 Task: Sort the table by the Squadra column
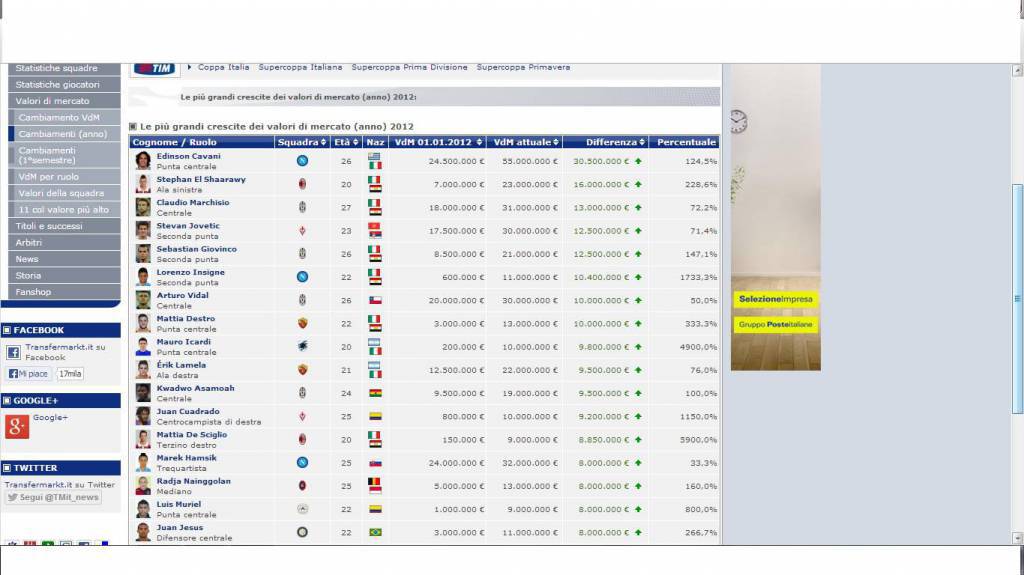coord(301,142)
